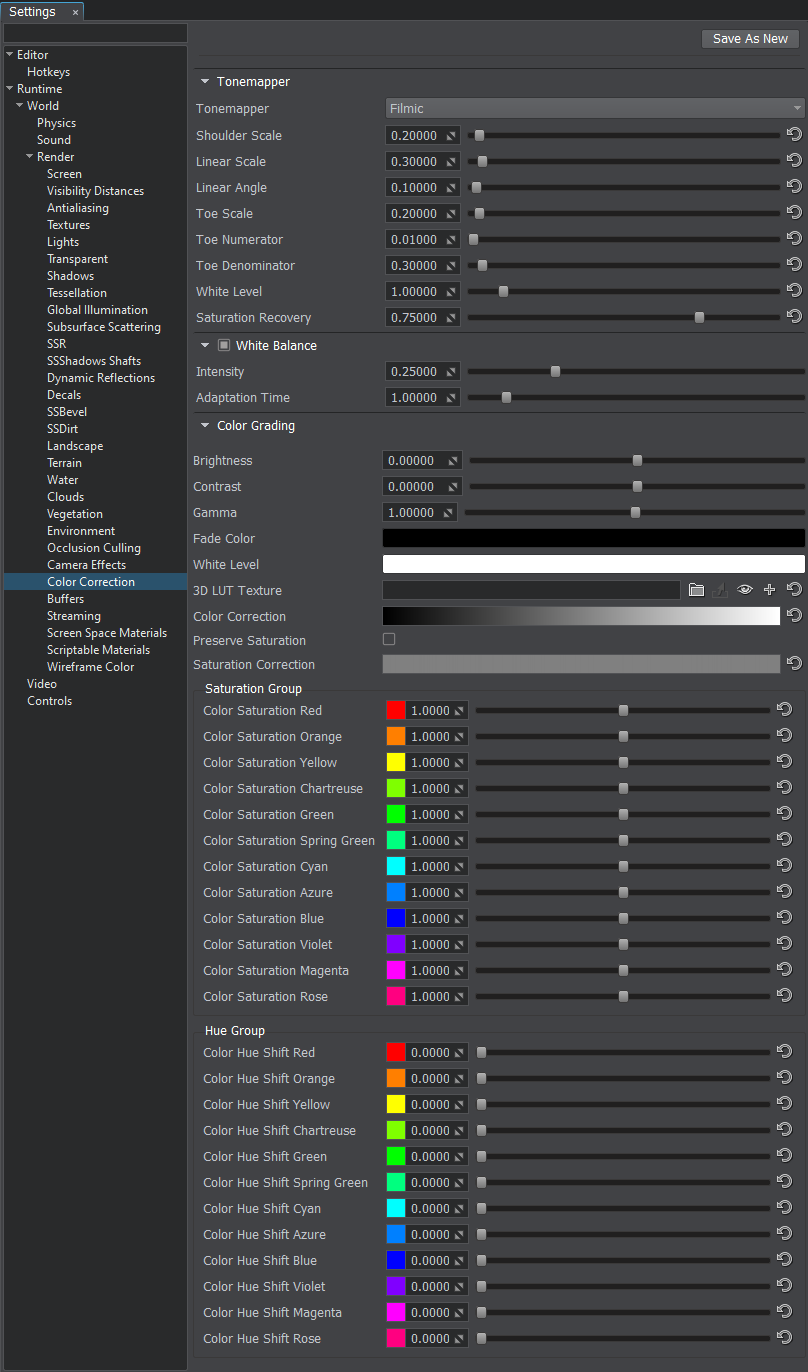Viewport: 808px width, 1372px height.
Task: Reset the Shoulder Scale value
Action: coord(794,135)
